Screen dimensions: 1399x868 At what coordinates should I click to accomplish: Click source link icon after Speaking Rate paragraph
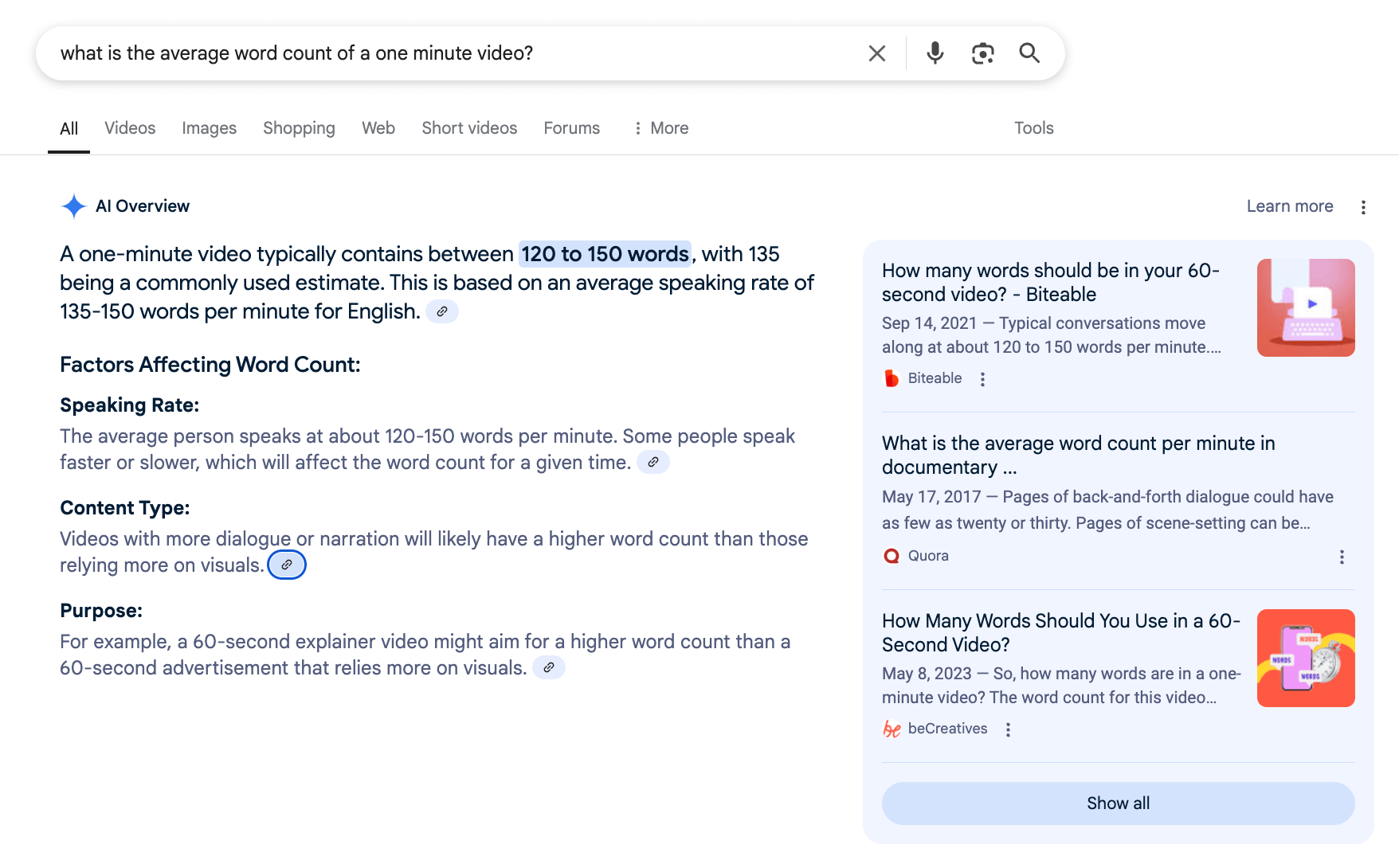point(653,462)
